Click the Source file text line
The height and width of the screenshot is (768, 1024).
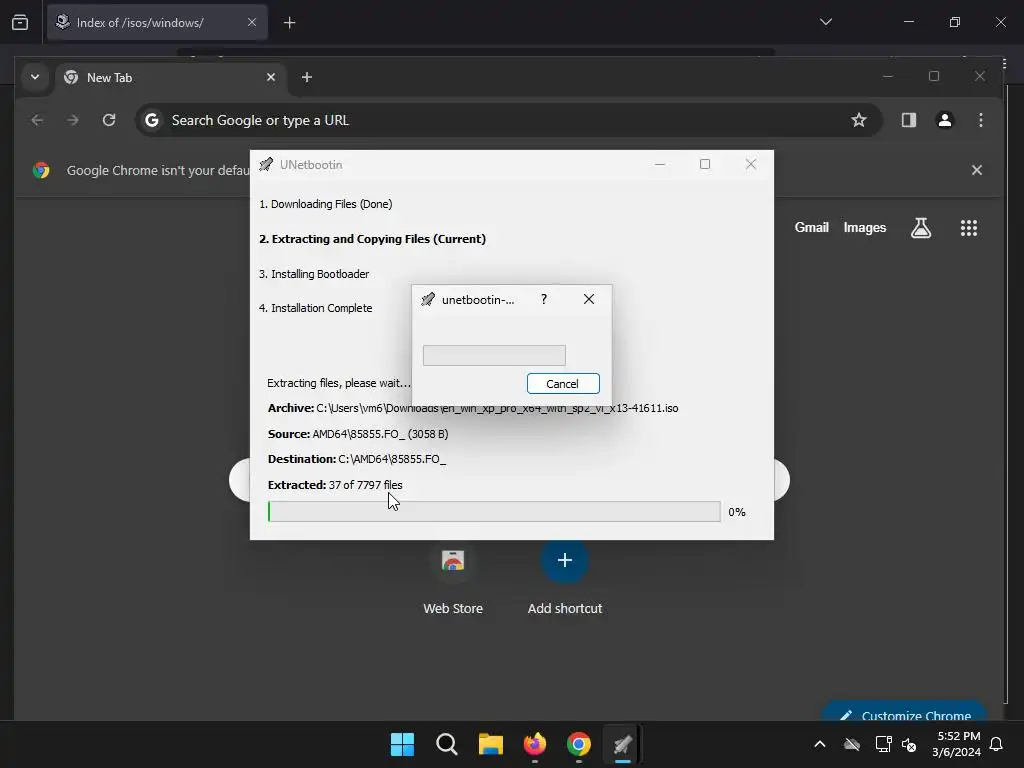pos(358,434)
